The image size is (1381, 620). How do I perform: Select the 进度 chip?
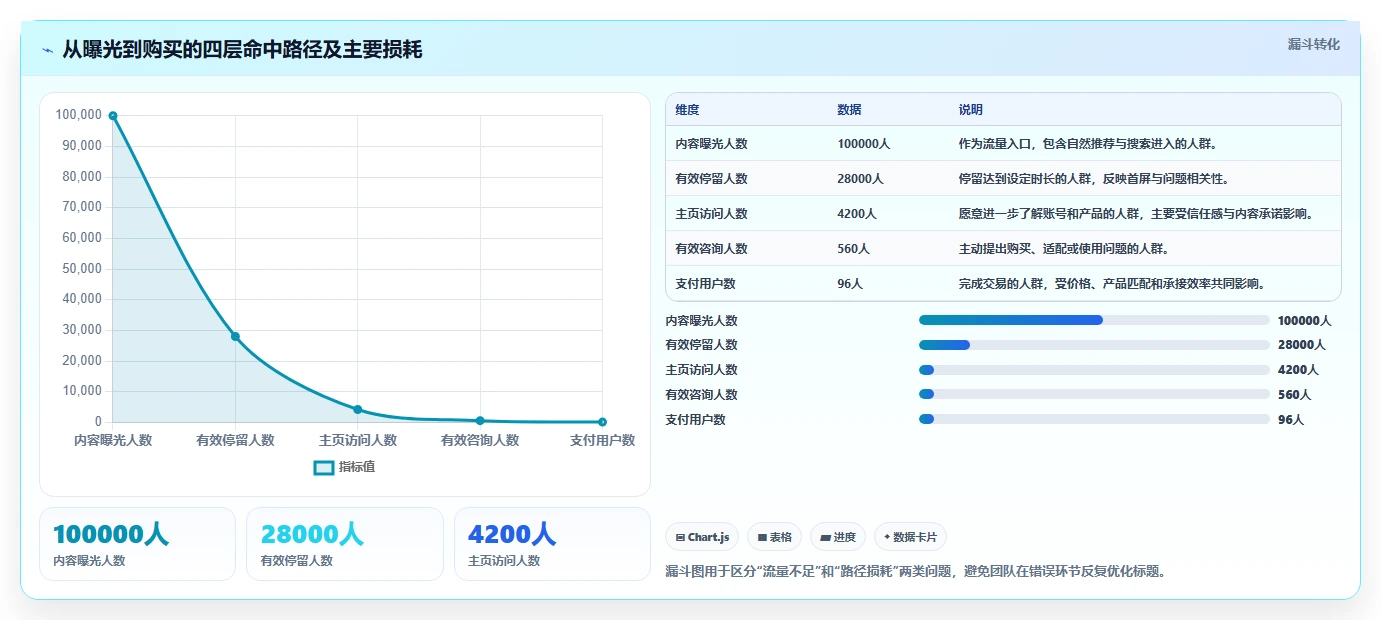click(838, 537)
